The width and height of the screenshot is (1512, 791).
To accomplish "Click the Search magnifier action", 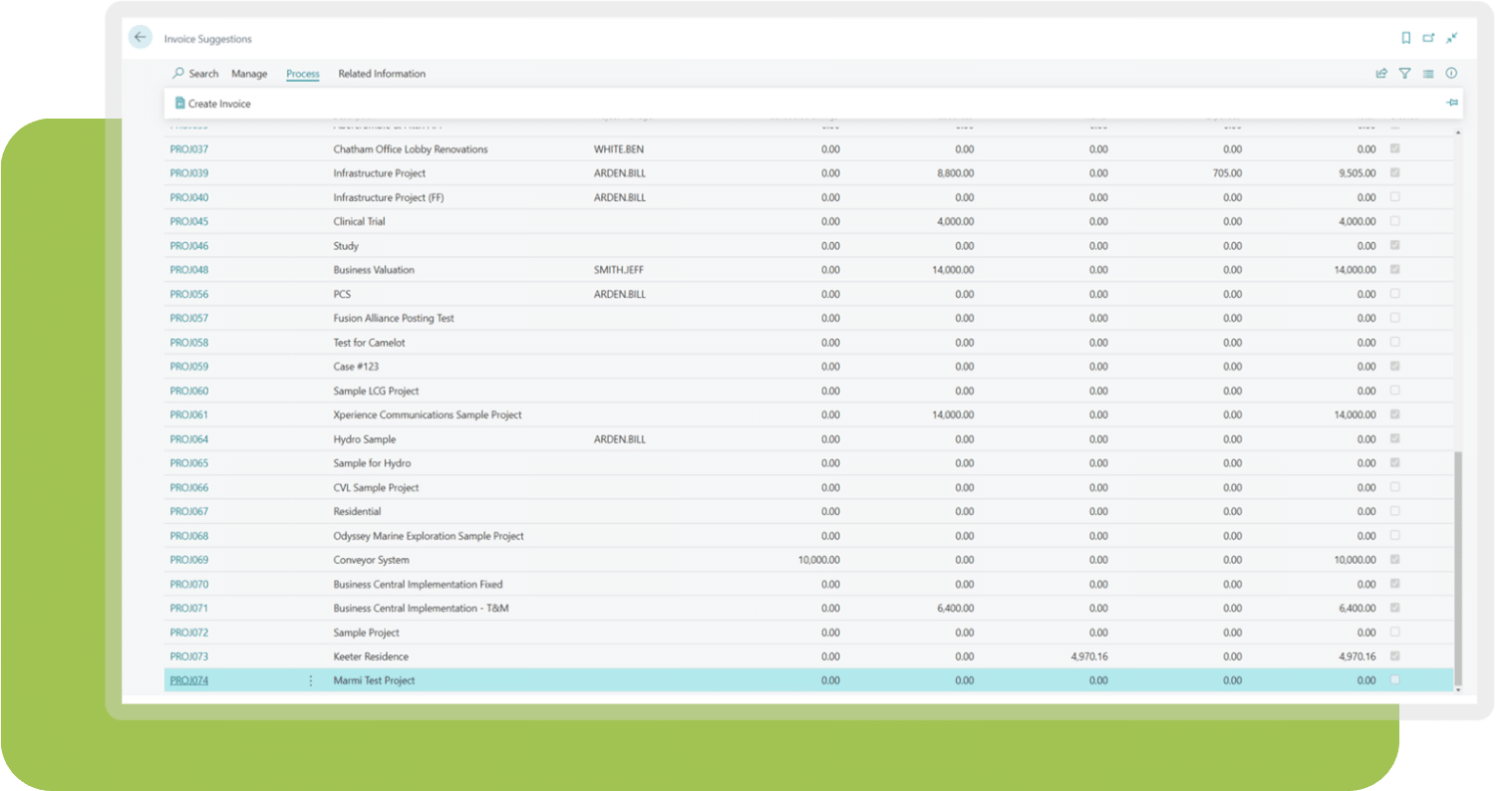I will pos(195,74).
